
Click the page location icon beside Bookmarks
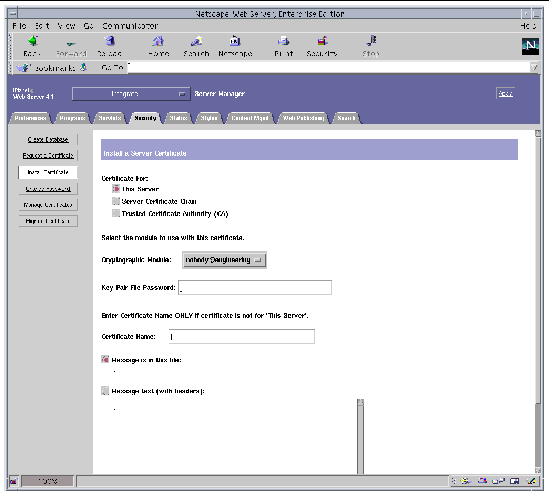point(83,67)
